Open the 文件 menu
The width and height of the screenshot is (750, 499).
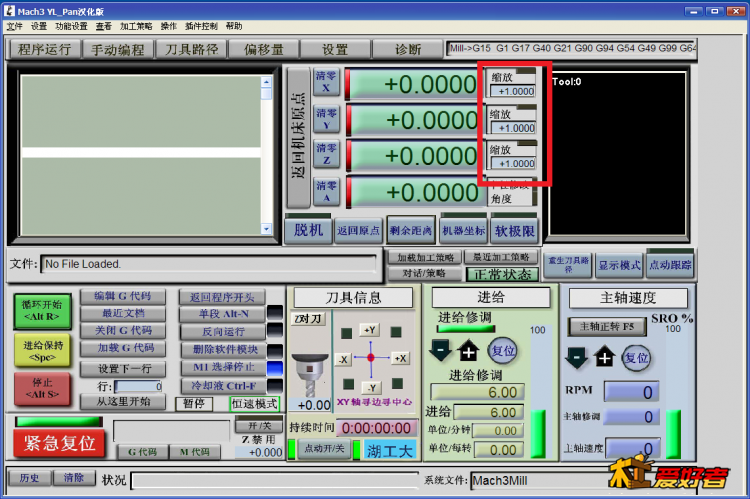[14, 26]
